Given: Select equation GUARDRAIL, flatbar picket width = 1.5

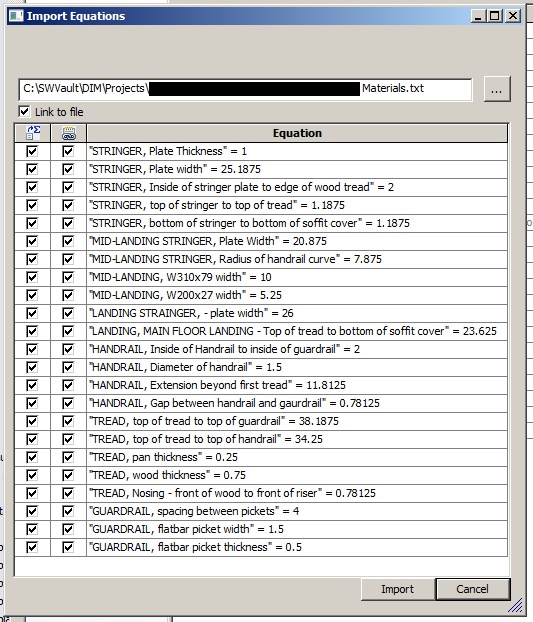Looking at the screenshot, I should point(297,530).
